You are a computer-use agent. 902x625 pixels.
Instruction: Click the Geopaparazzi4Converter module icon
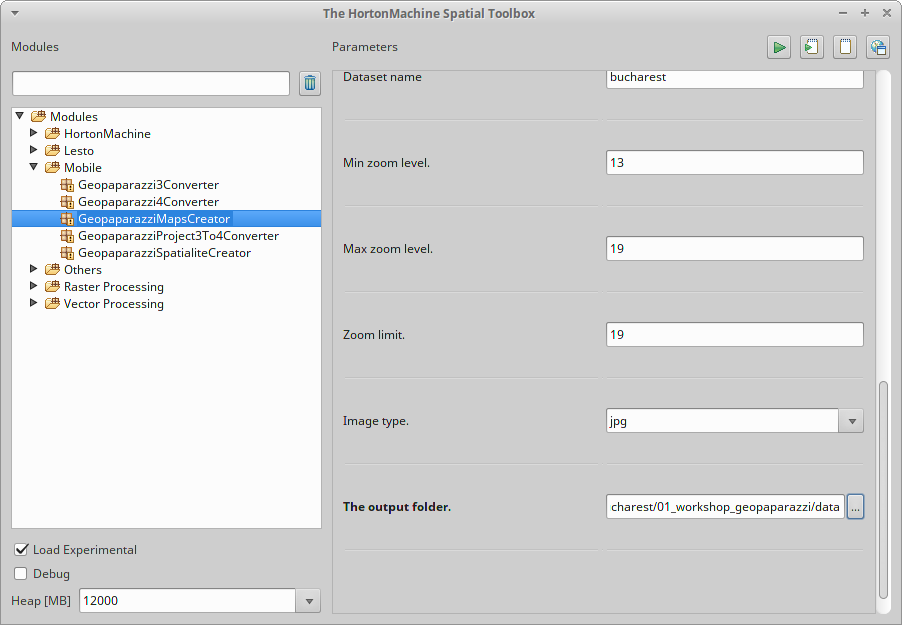tap(67, 202)
